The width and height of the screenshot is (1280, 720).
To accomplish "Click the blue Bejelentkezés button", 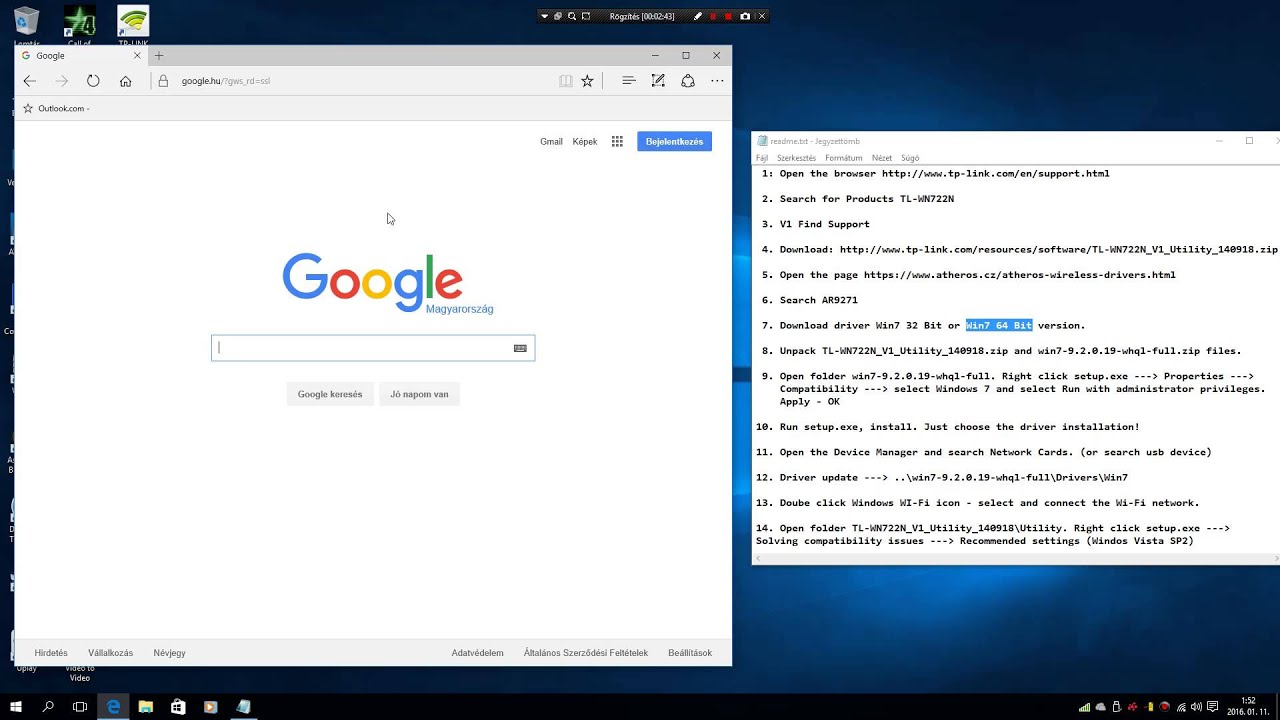I will (674, 142).
